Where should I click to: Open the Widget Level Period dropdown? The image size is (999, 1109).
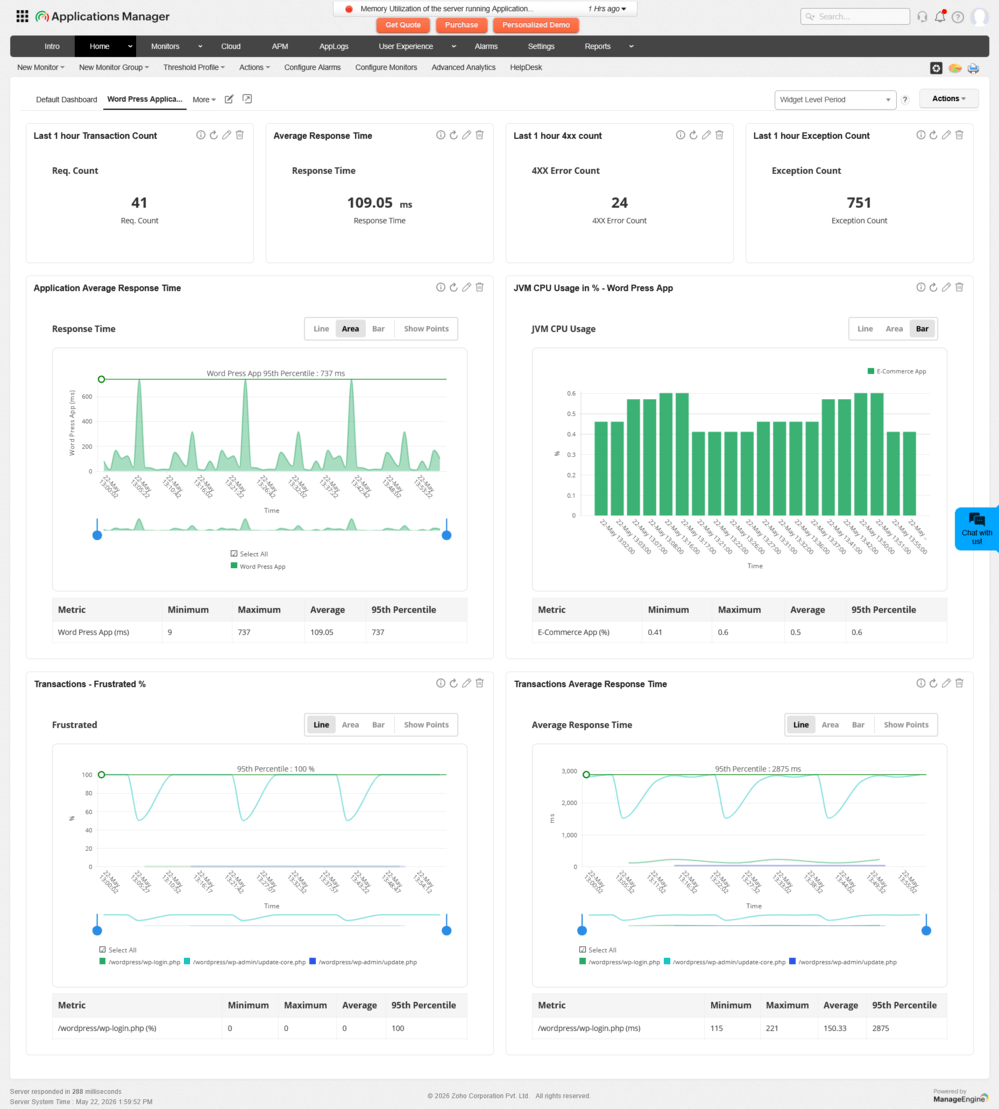tap(835, 100)
